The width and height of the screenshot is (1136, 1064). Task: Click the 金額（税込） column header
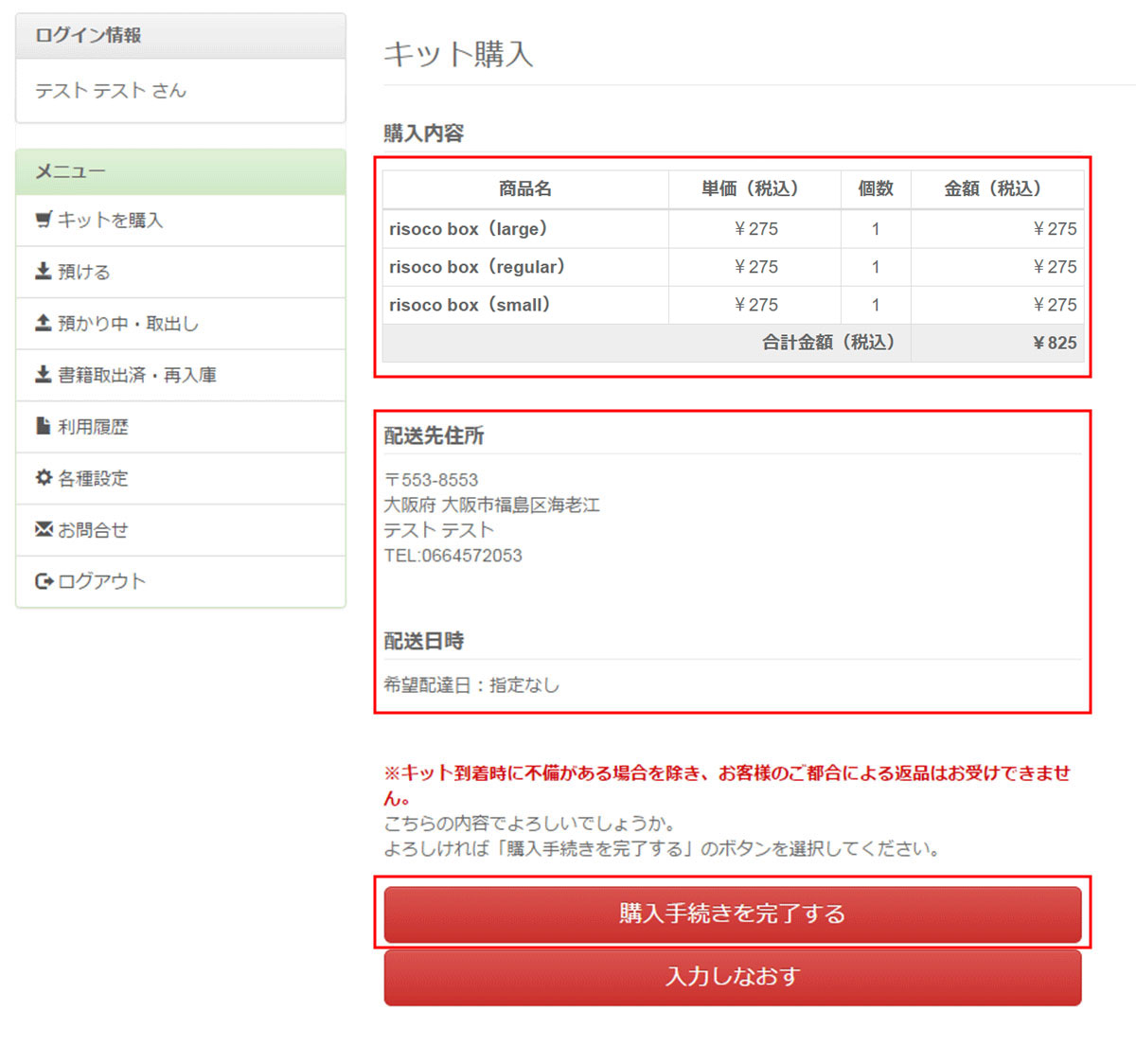(997, 188)
